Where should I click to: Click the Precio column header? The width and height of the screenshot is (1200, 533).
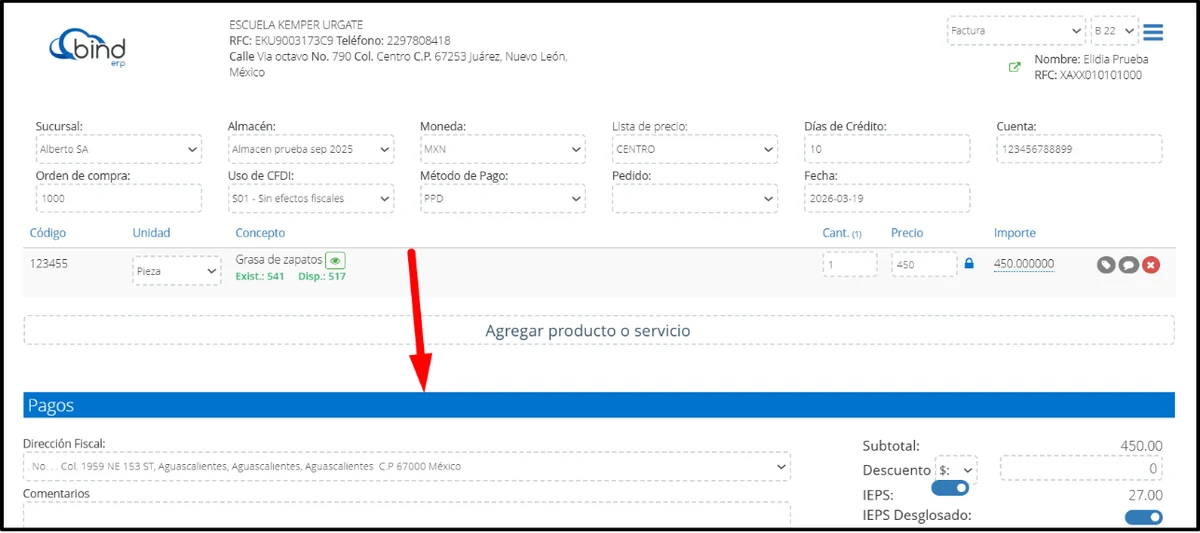click(x=907, y=233)
